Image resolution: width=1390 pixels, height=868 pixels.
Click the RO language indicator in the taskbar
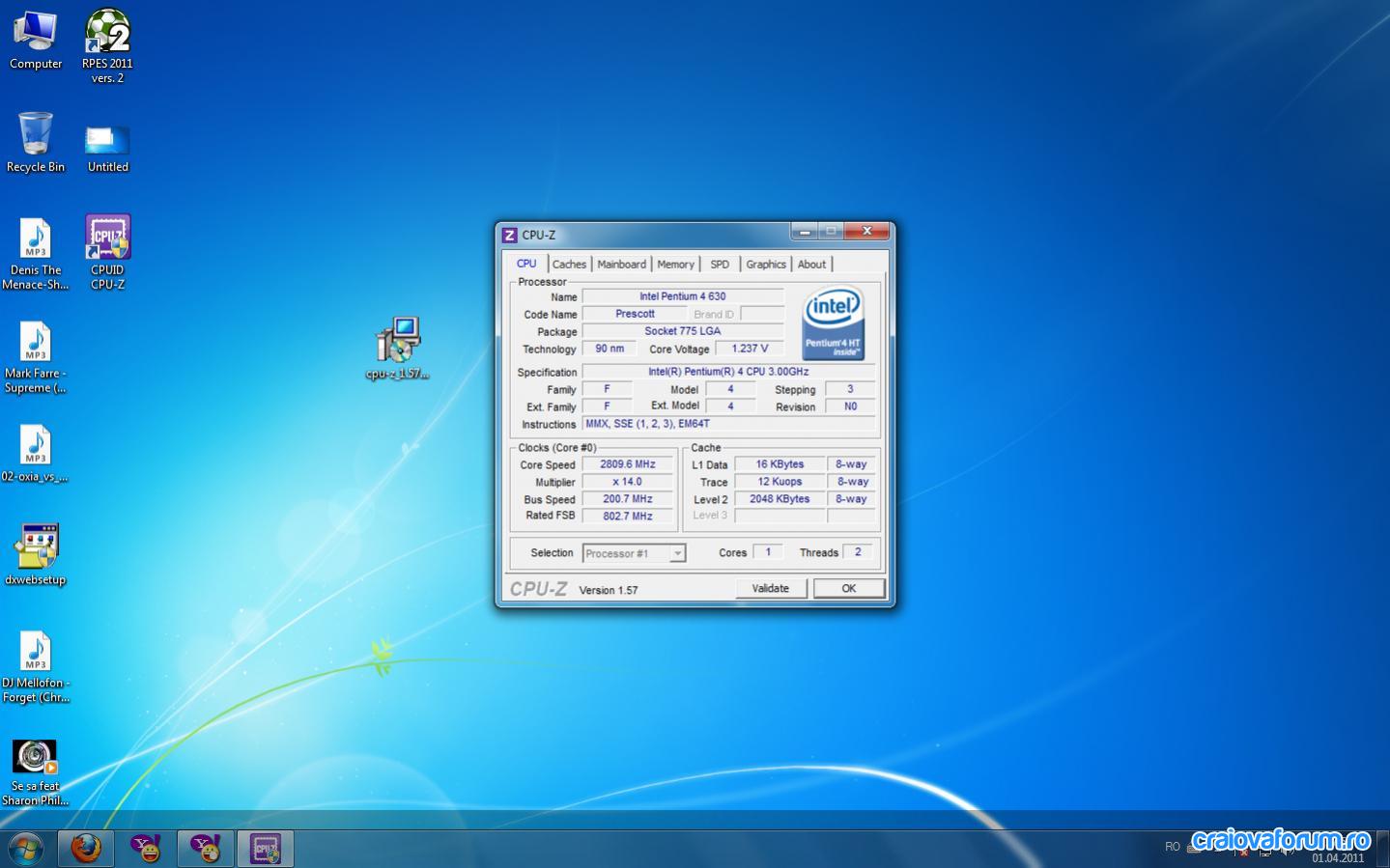(1173, 847)
